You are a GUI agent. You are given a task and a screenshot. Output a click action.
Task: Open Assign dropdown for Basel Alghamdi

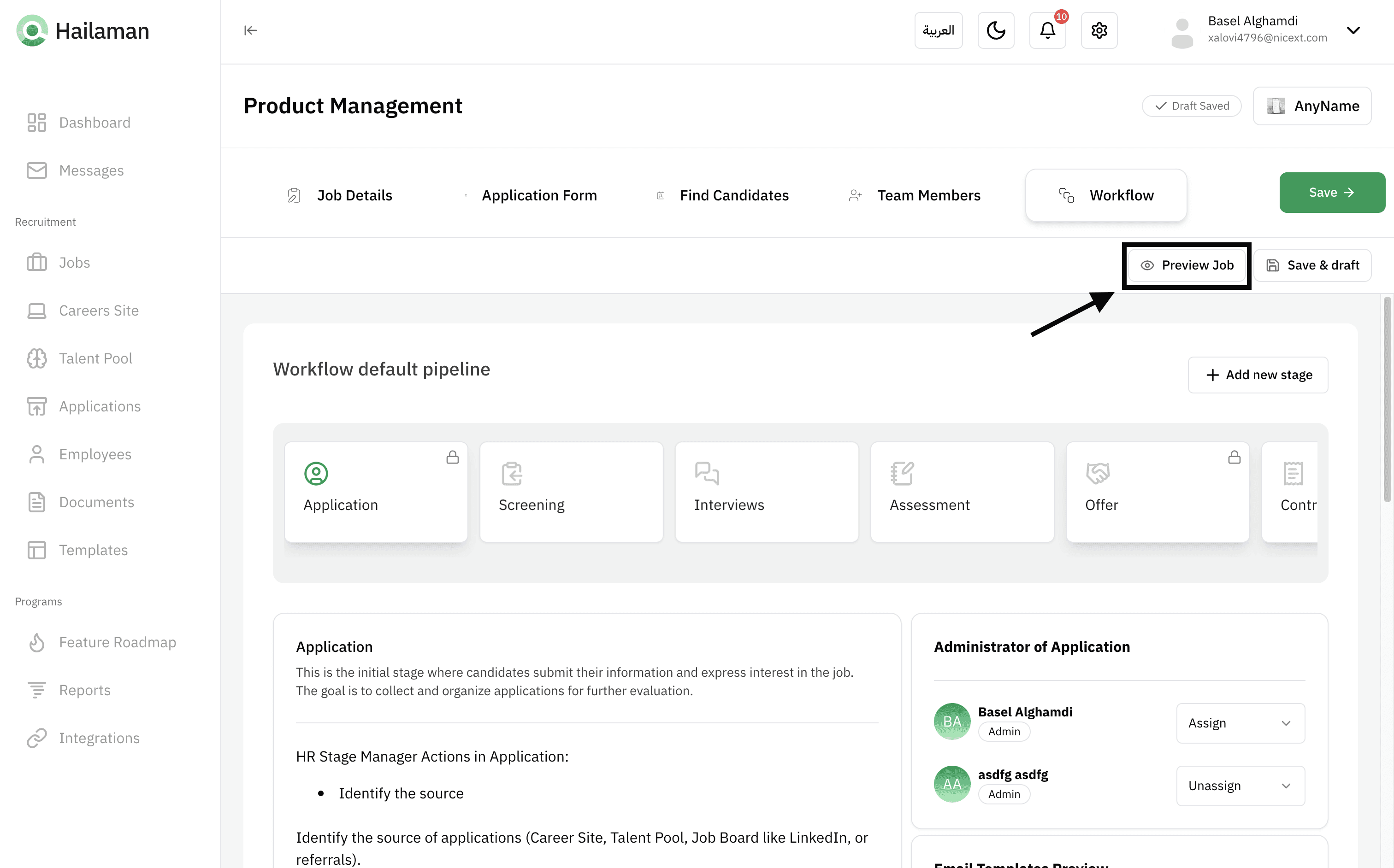click(x=1240, y=723)
